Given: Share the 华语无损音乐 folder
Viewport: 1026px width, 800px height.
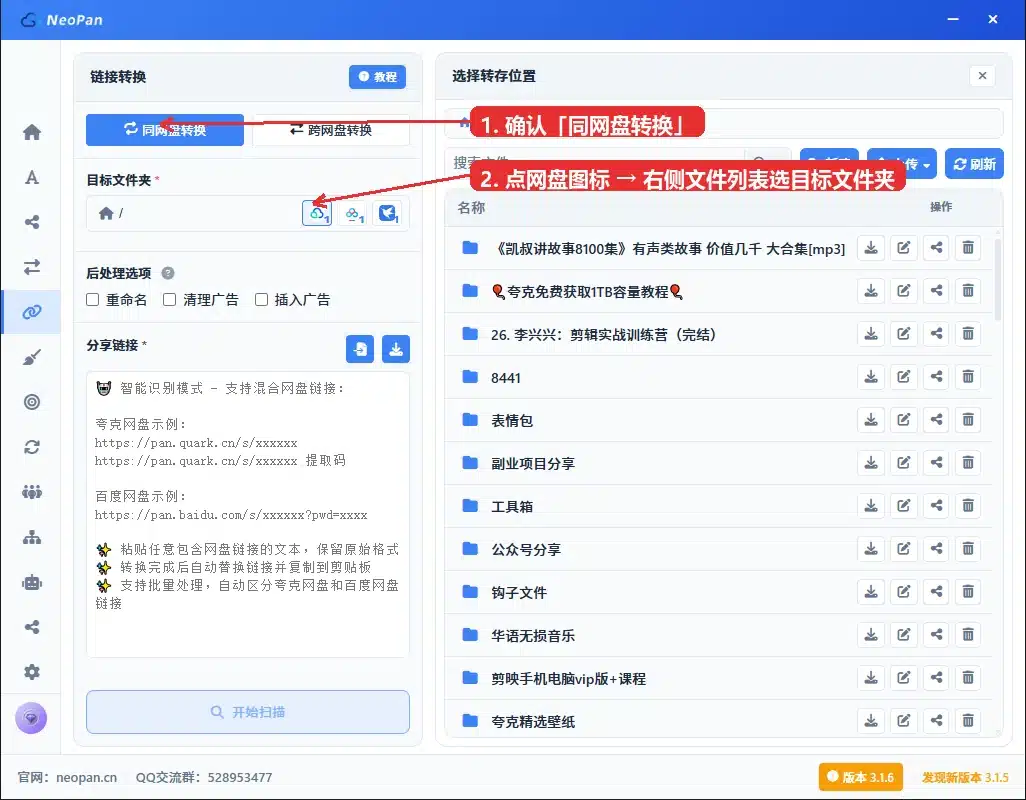Looking at the screenshot, I should pyautogui.click(x=936, y=635).
